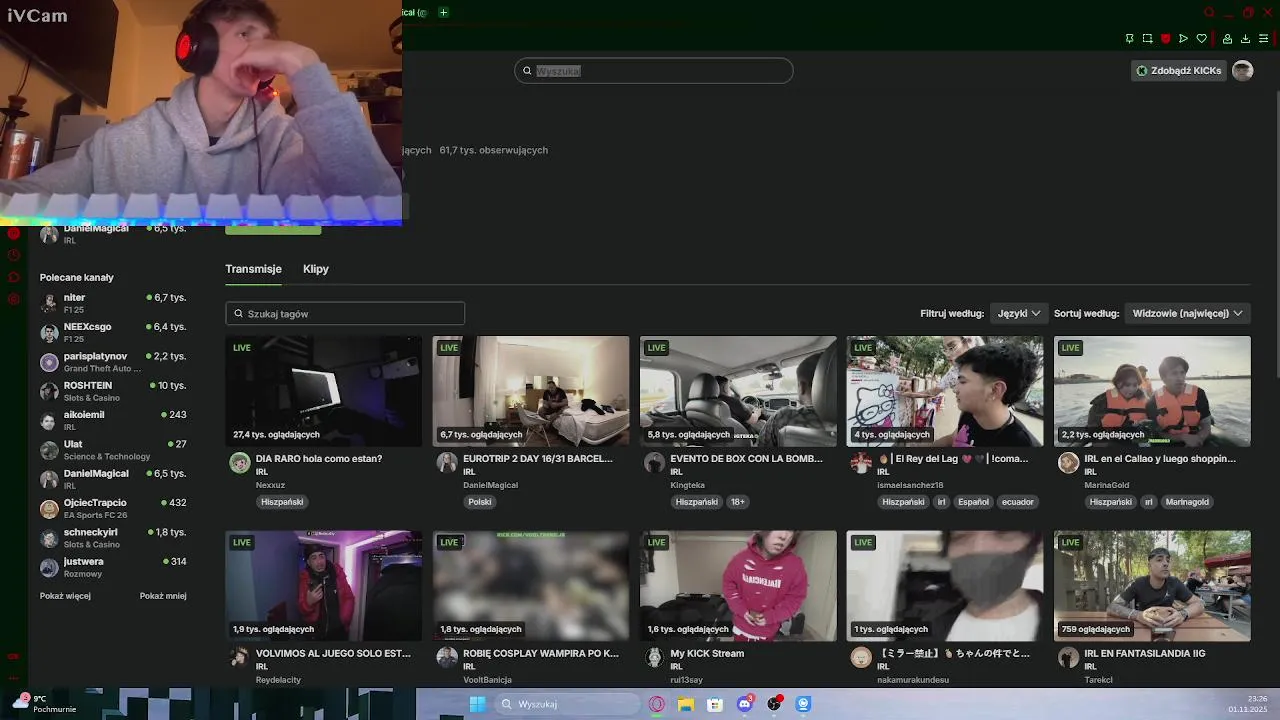Open the Widzowie (najwięcej) sort dropdown
Image resolution: width=1280 pixels, height=720 pixels.
pyautogui.click(x=1187, y=313)
